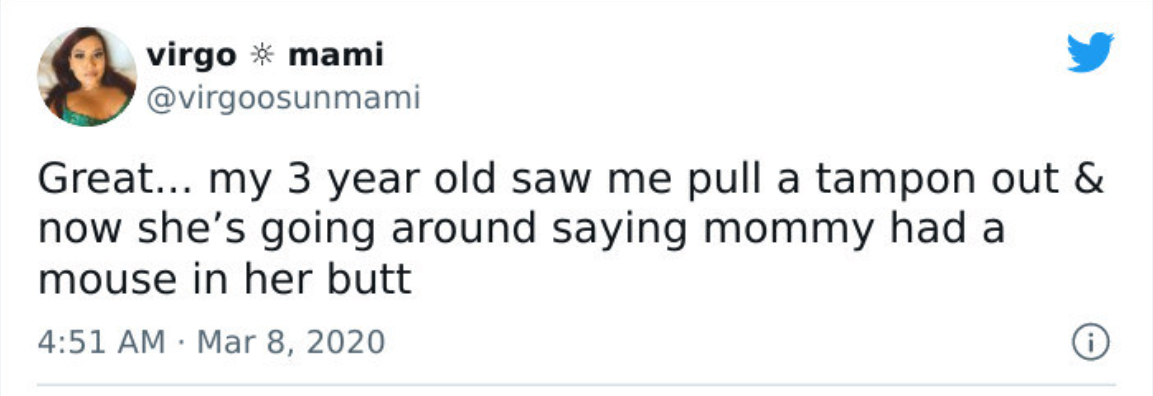This screenshot has height=396, width=1153.
Task: Click the word "Great..." in the tweet
Action: point(116,180)
